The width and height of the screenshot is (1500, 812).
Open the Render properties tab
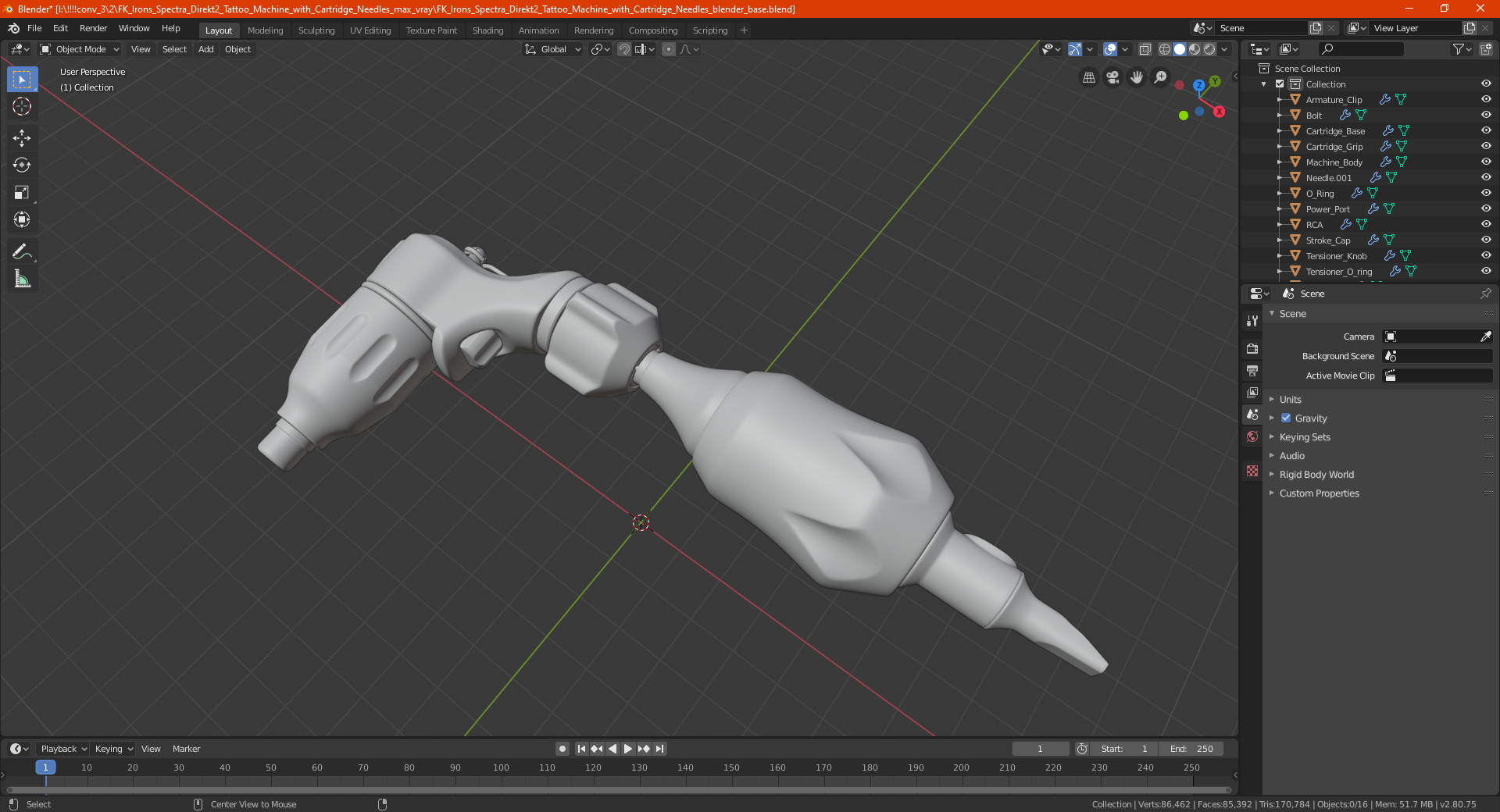[1252, 348]
